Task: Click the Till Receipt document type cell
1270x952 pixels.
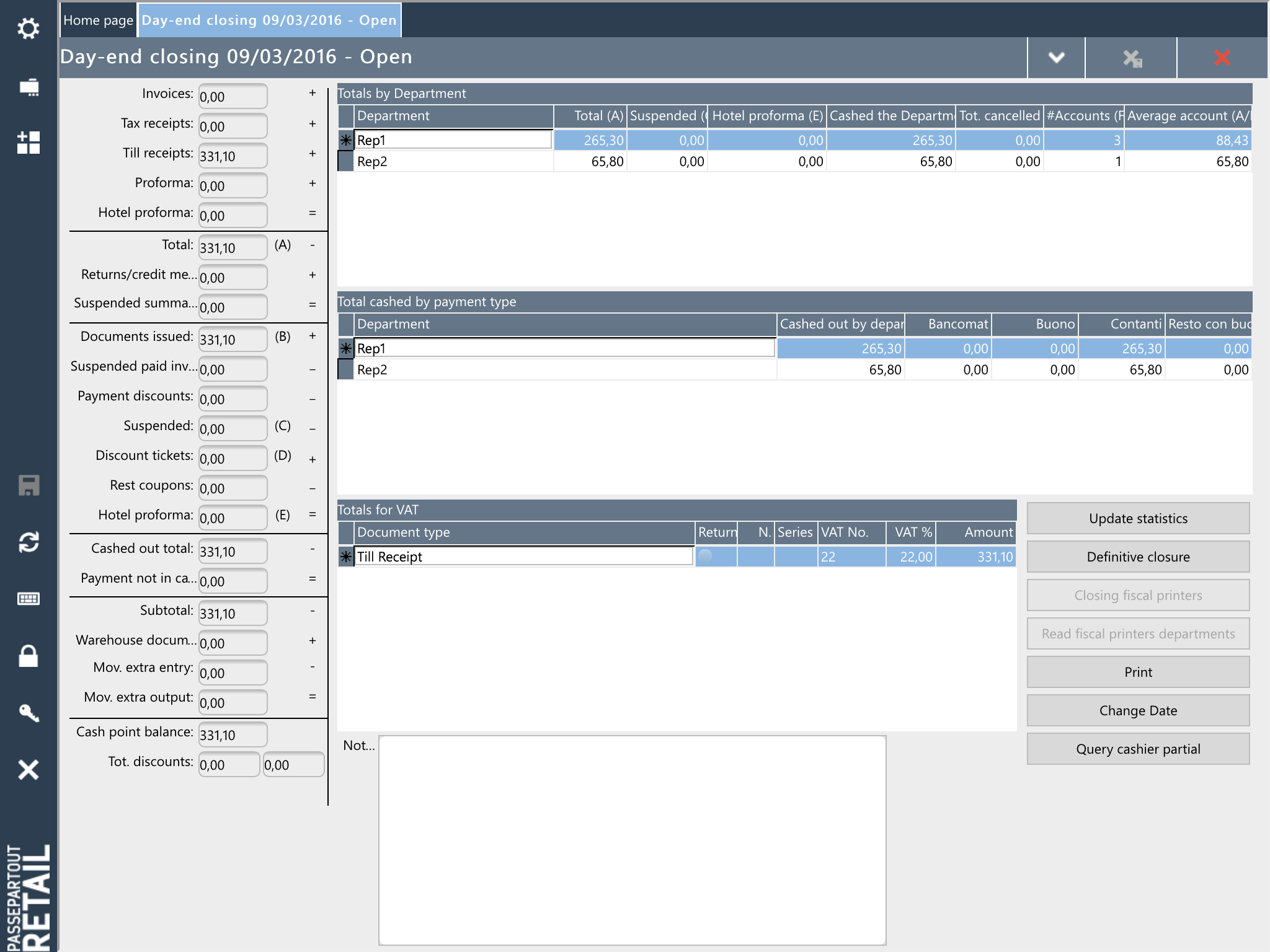Action: (x=524, y=557)
